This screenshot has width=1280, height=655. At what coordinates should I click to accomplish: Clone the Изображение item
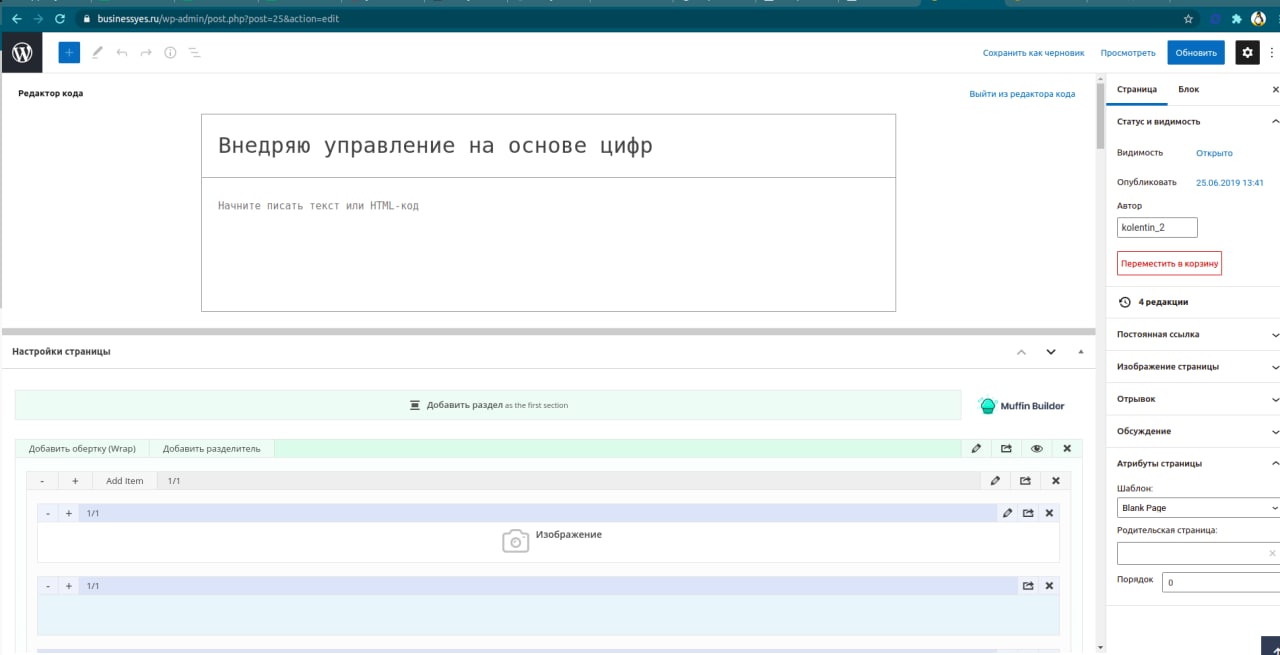(x=1028, y=513)
